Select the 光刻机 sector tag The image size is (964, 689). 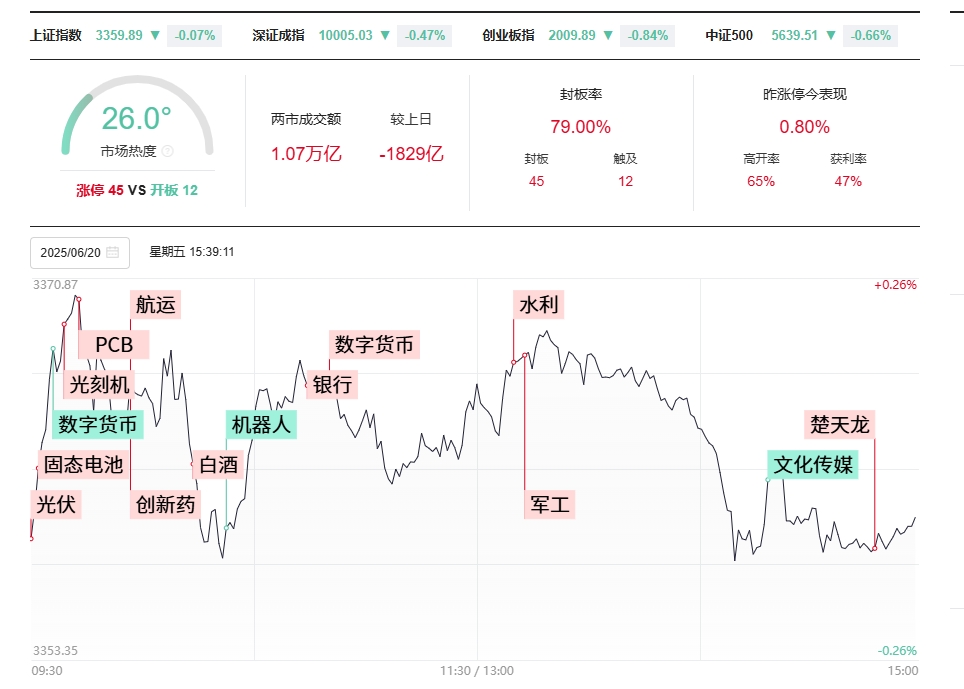(99, 385)
